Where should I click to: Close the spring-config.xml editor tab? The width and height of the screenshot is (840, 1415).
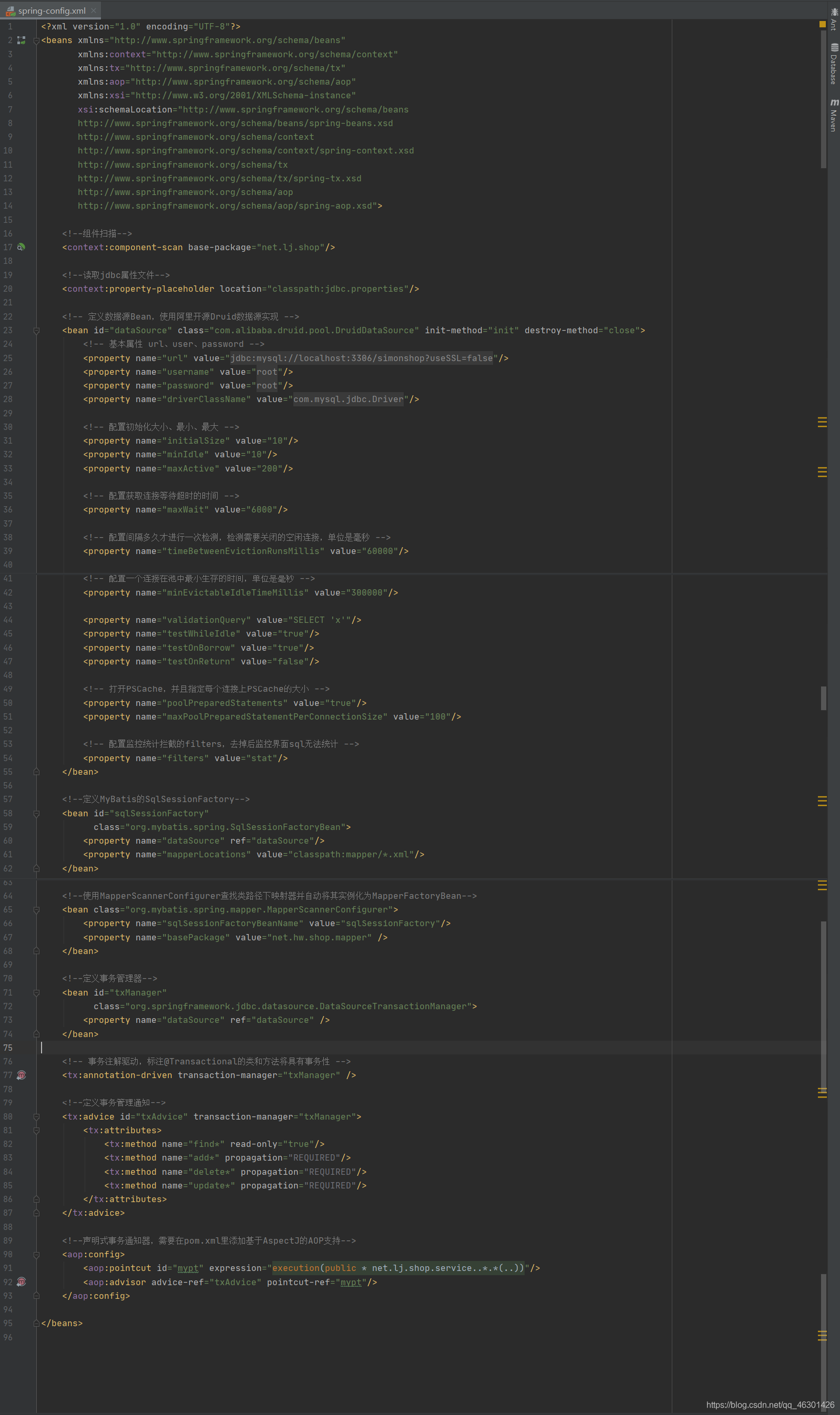click(x=94, y=10)
